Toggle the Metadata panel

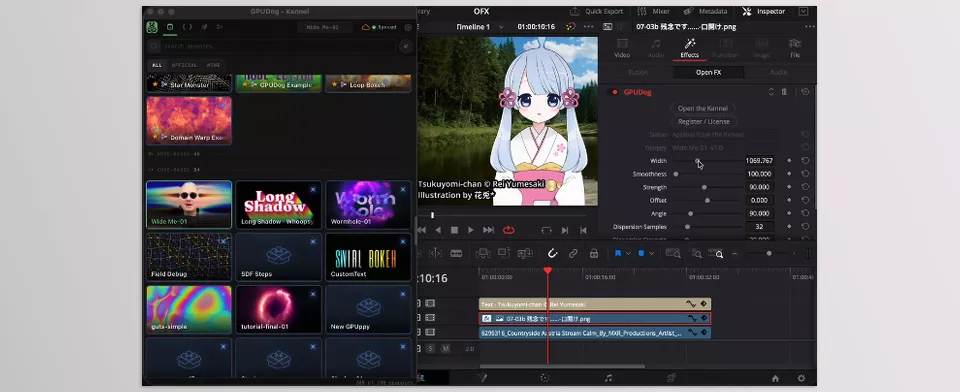click(x=705, y=11)
